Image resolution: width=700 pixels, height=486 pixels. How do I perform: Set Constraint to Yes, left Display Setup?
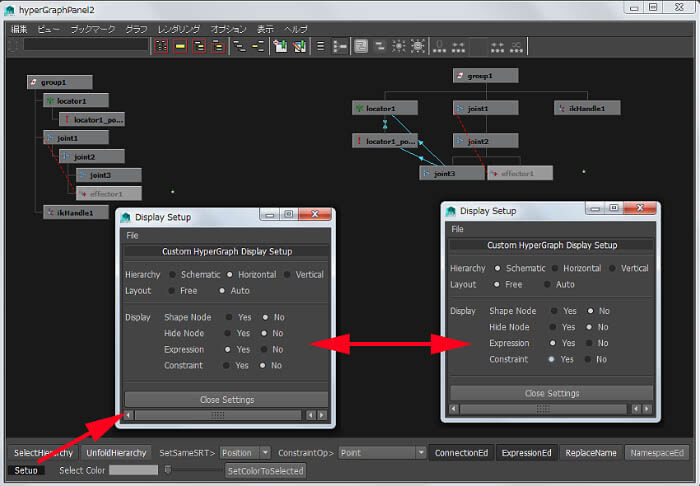pos(226,366)
